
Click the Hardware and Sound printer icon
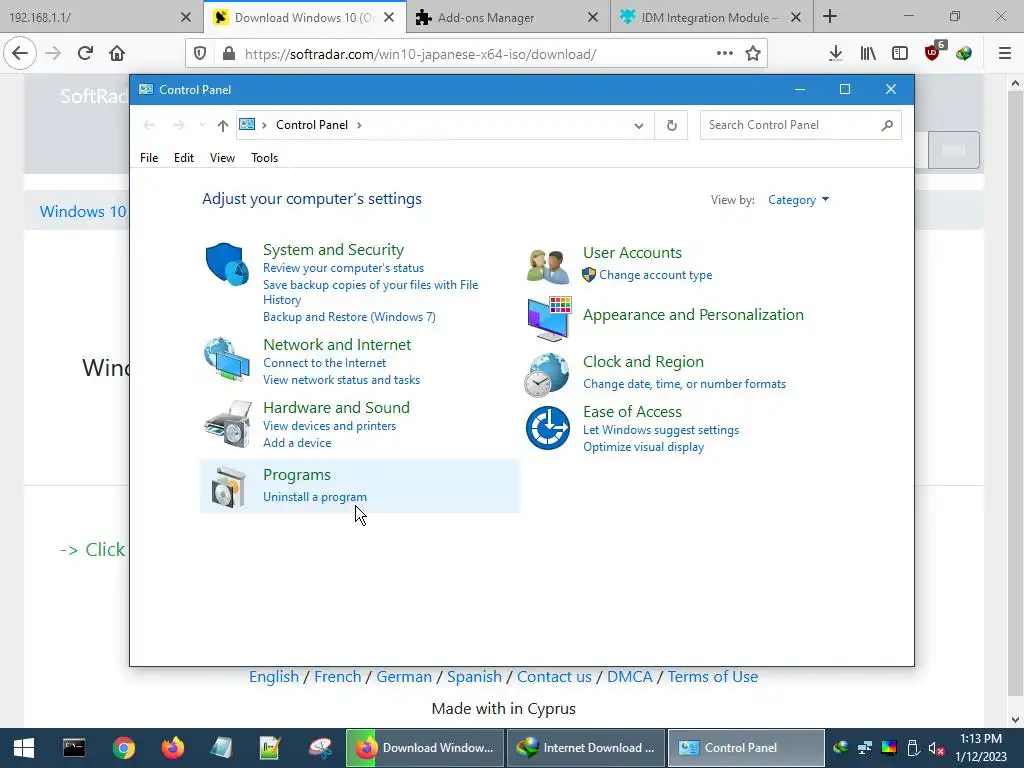[x=227, y=424]
